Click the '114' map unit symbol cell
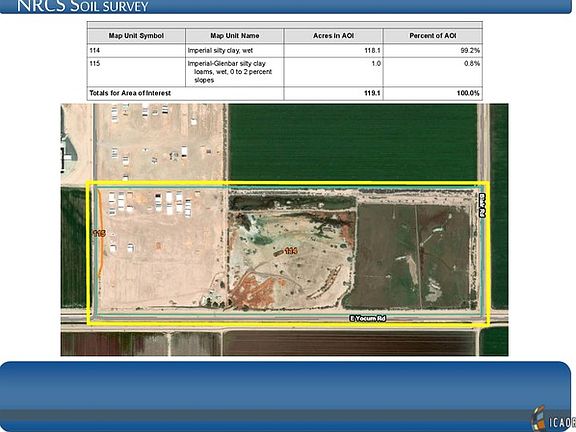The width and height of the screenshot is (576, 432). 136,50
